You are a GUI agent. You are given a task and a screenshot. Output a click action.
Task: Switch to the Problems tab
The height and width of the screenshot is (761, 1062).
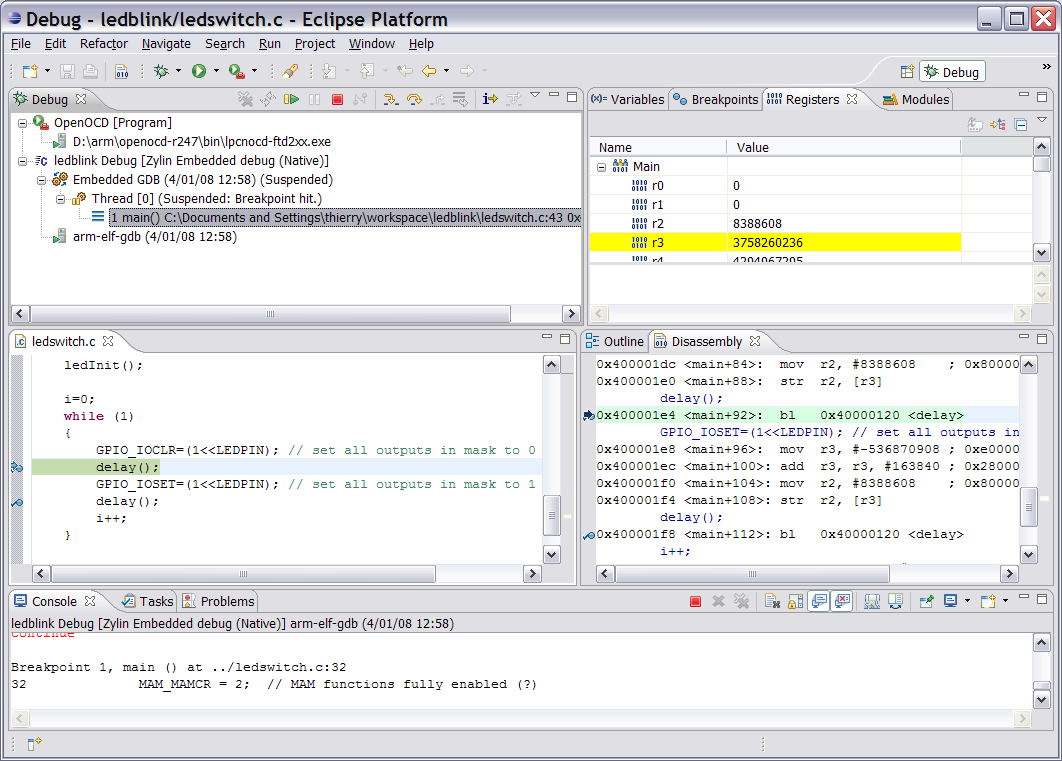tap(219, 601)
